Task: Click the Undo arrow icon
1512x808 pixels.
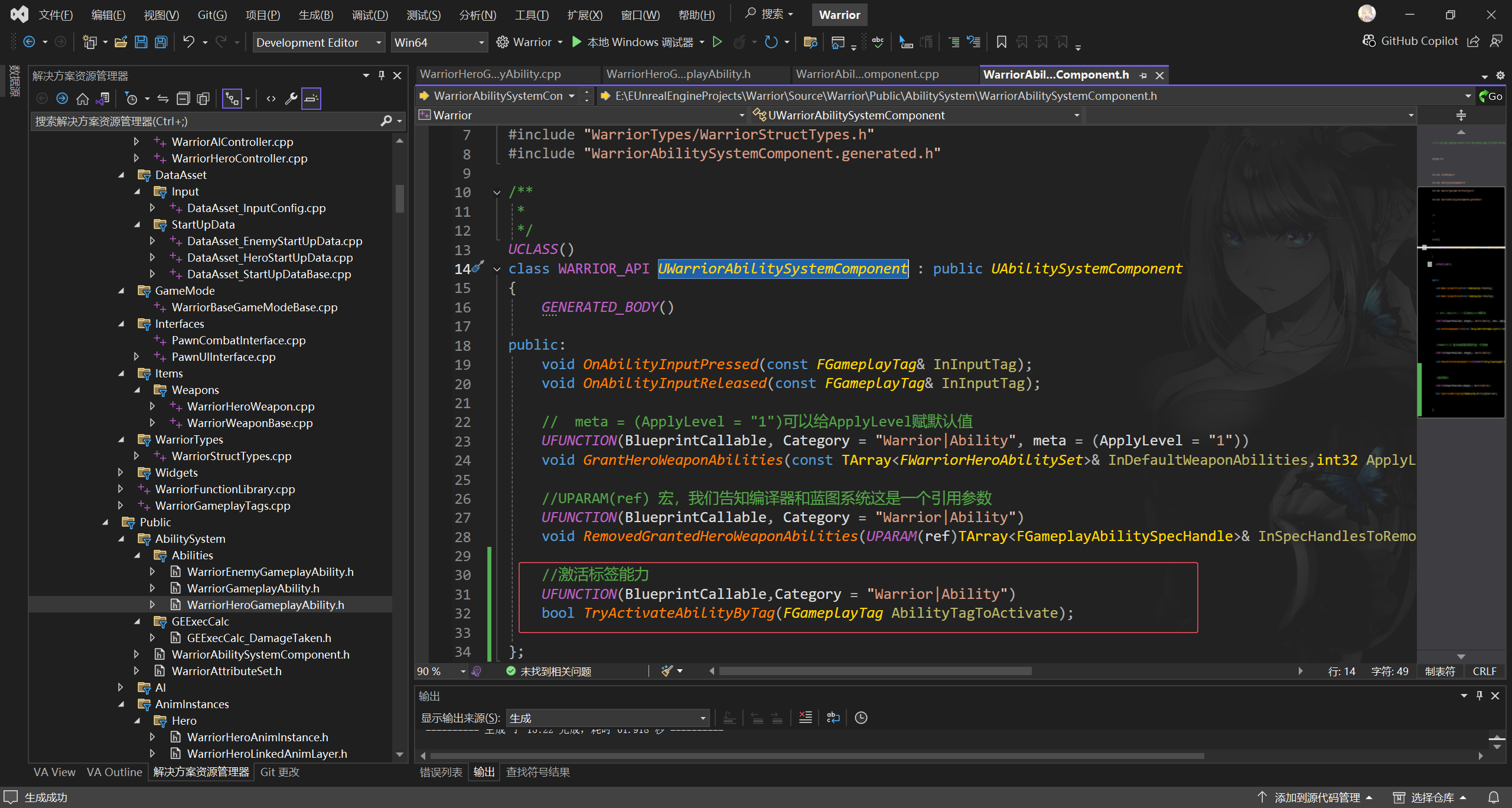Action: (x=188, y=42)
